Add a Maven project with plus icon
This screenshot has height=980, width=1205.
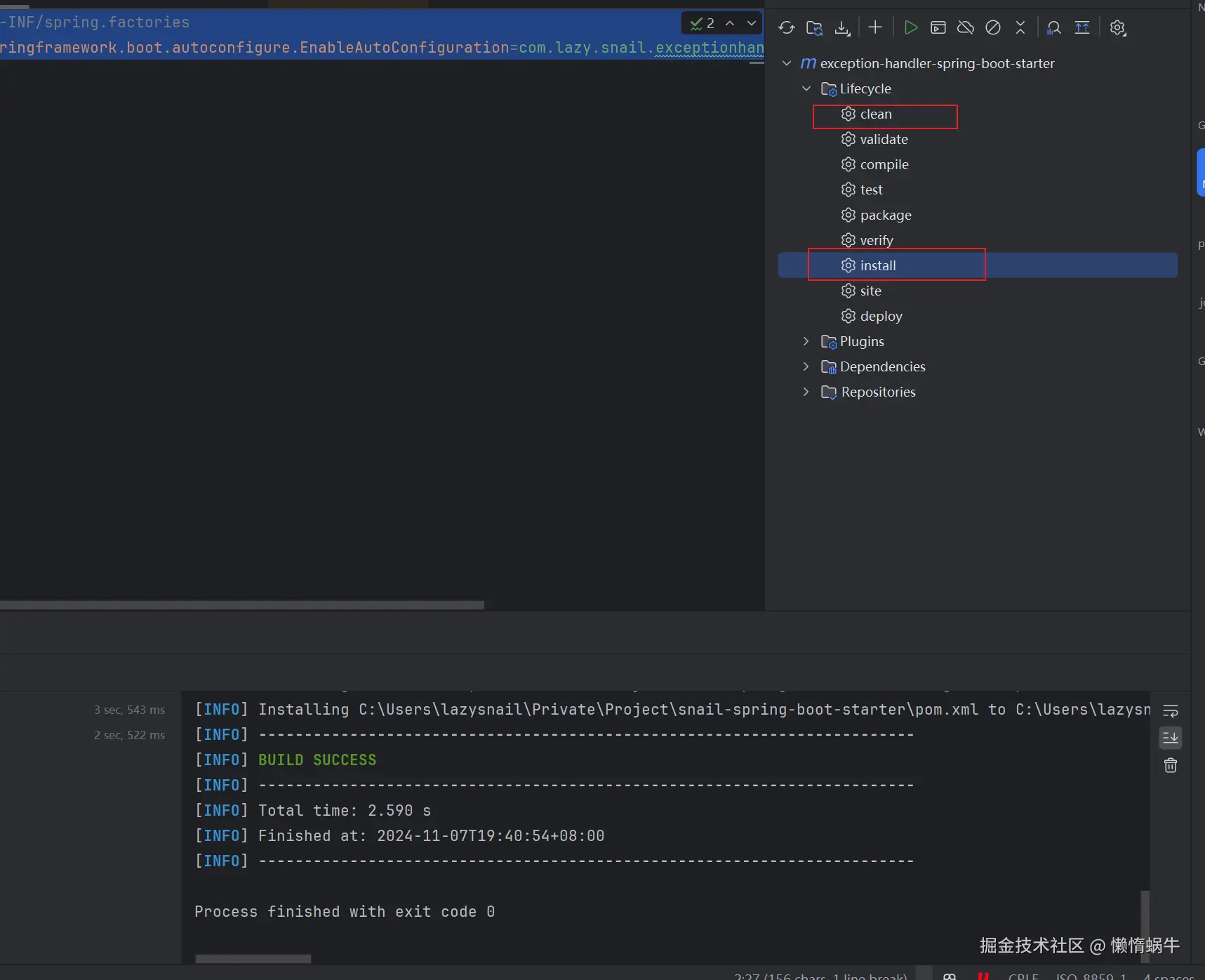point(875,27)
